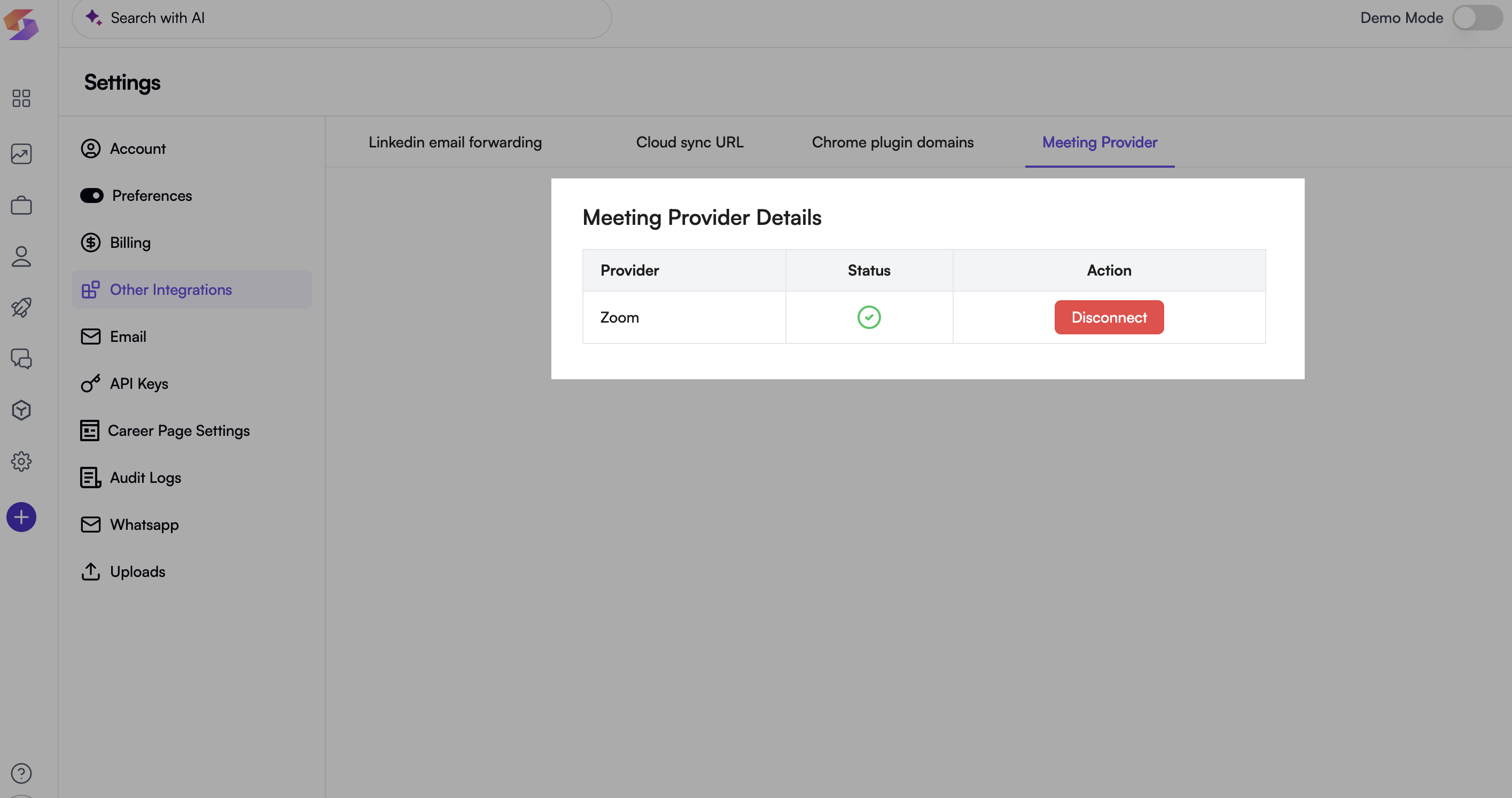1512x798 pixels.
Task: Click the Disconnect button for Zoom
Action: (x=1109, y=317)
